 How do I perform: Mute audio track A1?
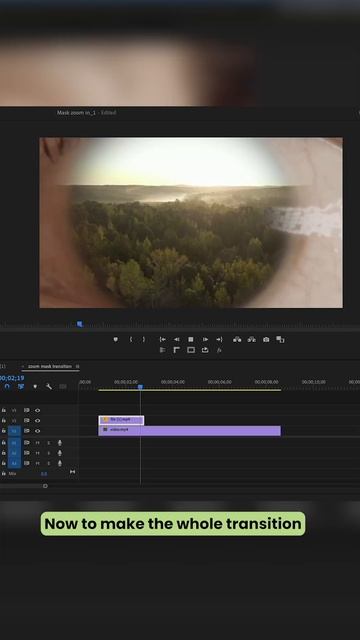pyautogui.click(x=38, y=443)
